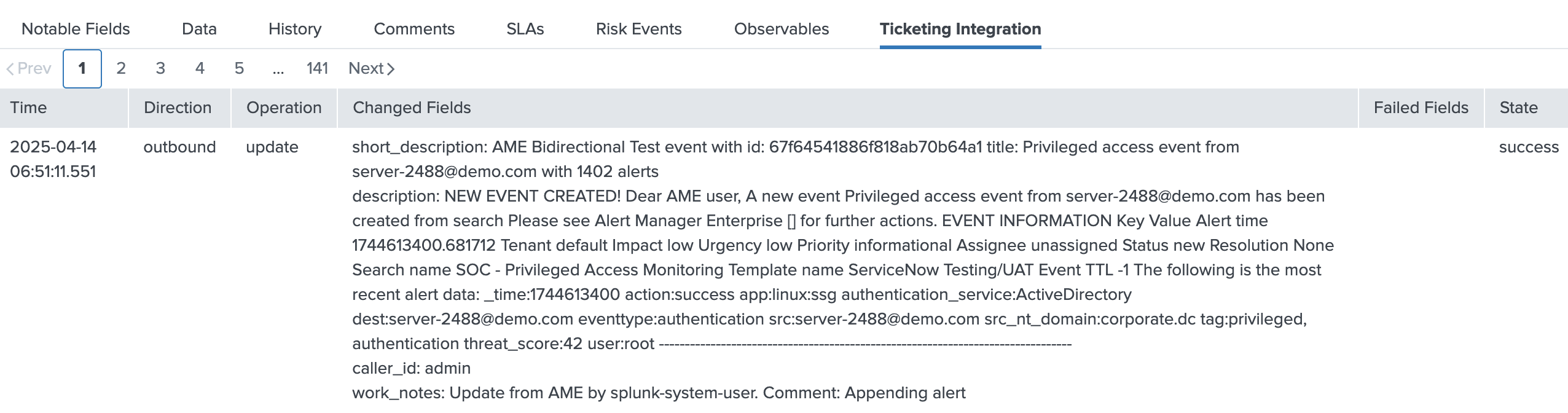Navigate to page 5
The height and width of the screenshot is (413, 1568).
[239, 68]
